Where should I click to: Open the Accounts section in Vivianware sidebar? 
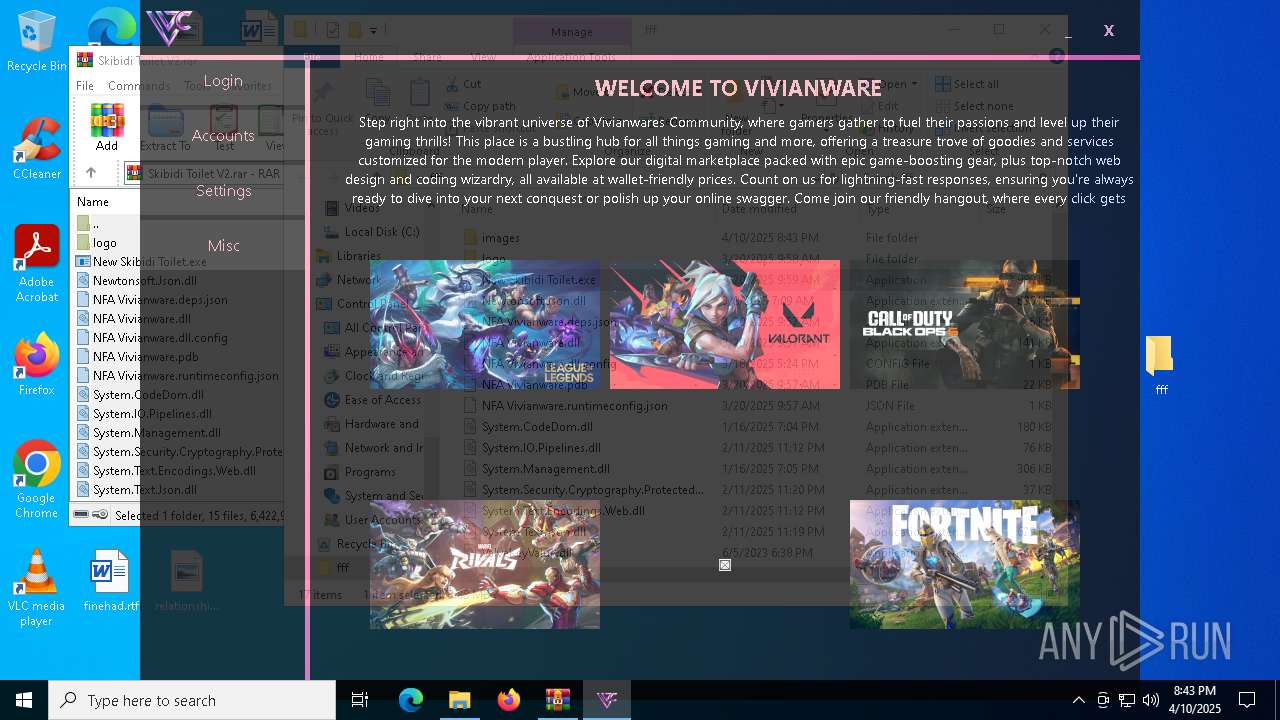[223, 136]
